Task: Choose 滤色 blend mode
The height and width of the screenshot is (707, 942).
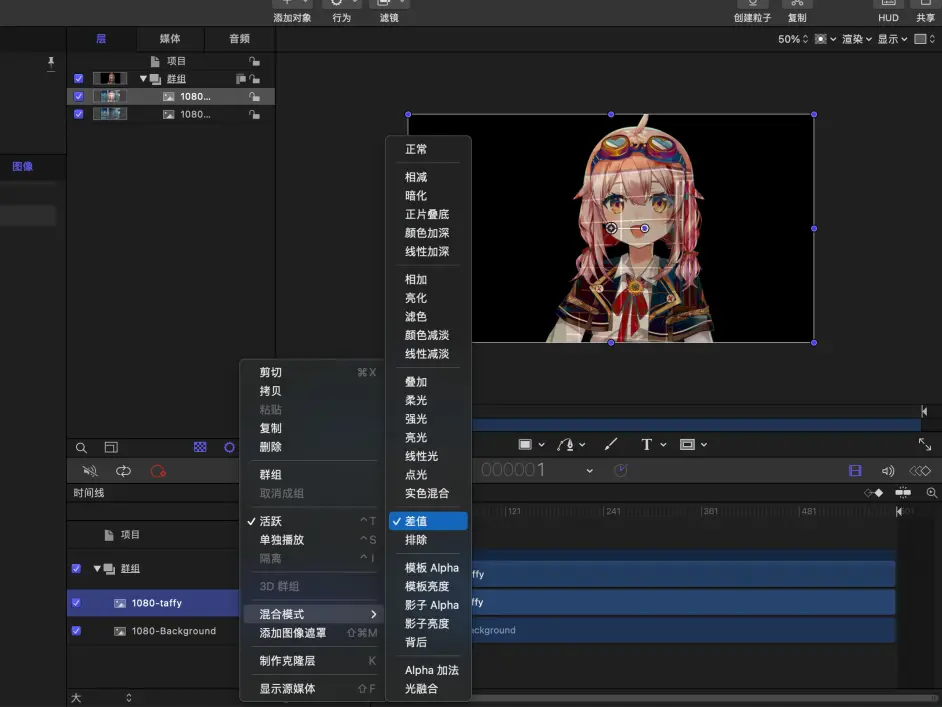Action: 428,317
